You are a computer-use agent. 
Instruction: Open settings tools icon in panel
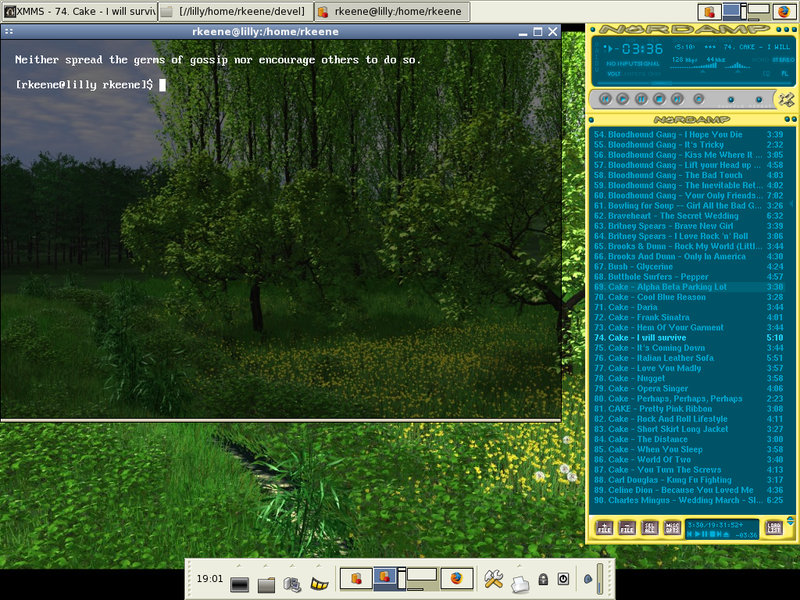tap(493, 579)
